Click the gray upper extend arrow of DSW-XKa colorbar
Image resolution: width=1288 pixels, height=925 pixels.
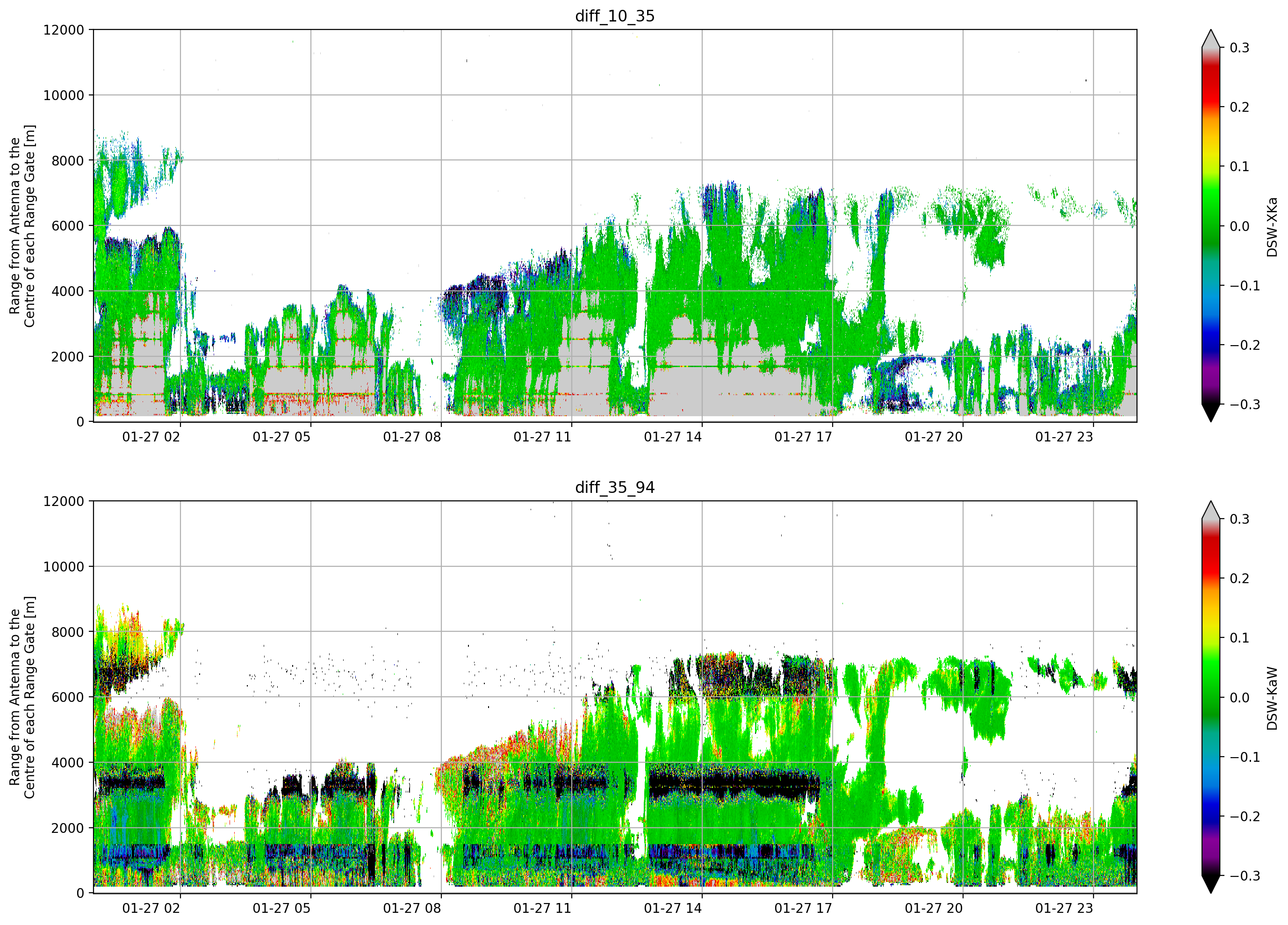(x=1211, y=40)
